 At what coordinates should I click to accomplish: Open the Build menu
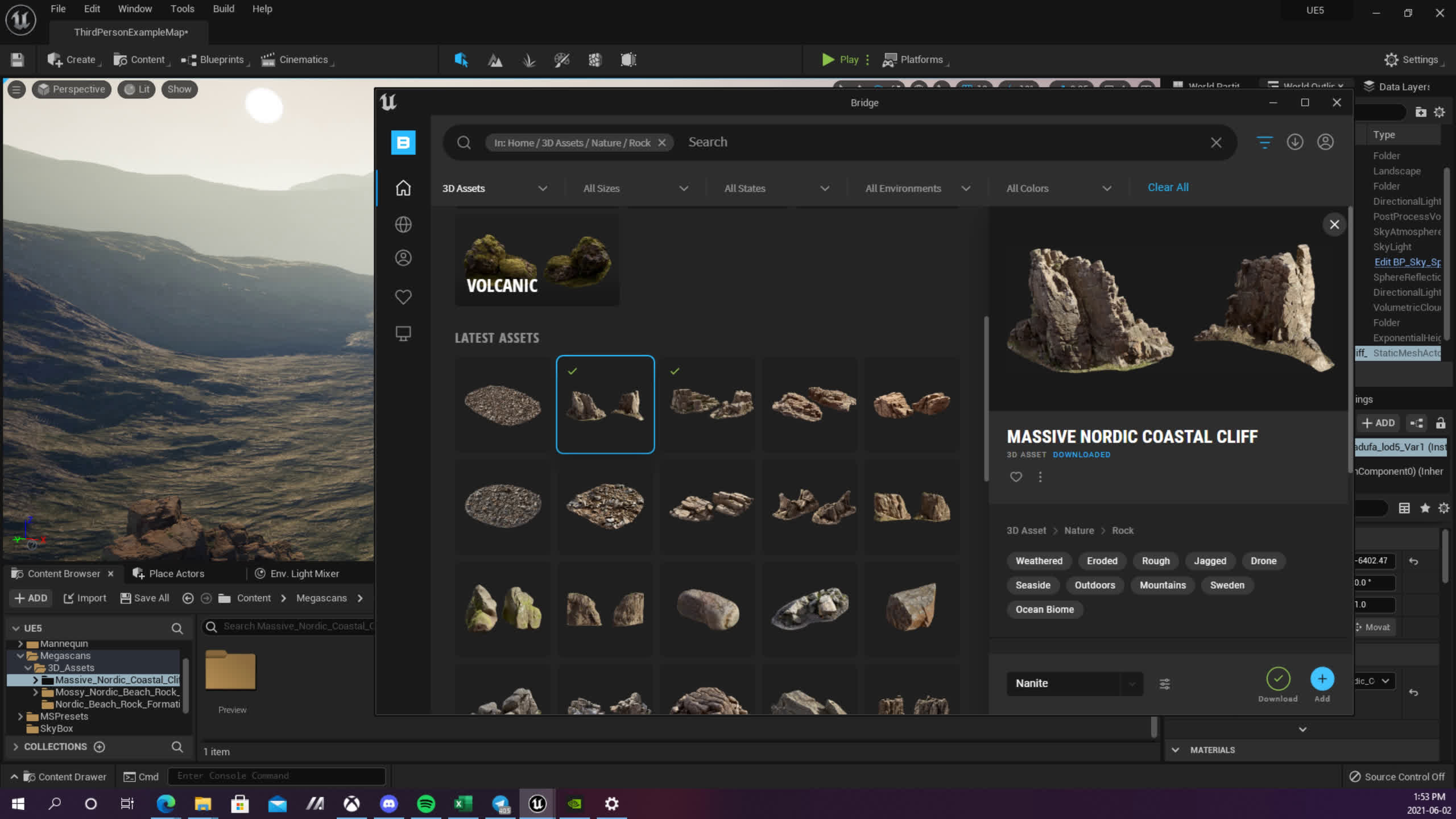[x=224, y=9]
